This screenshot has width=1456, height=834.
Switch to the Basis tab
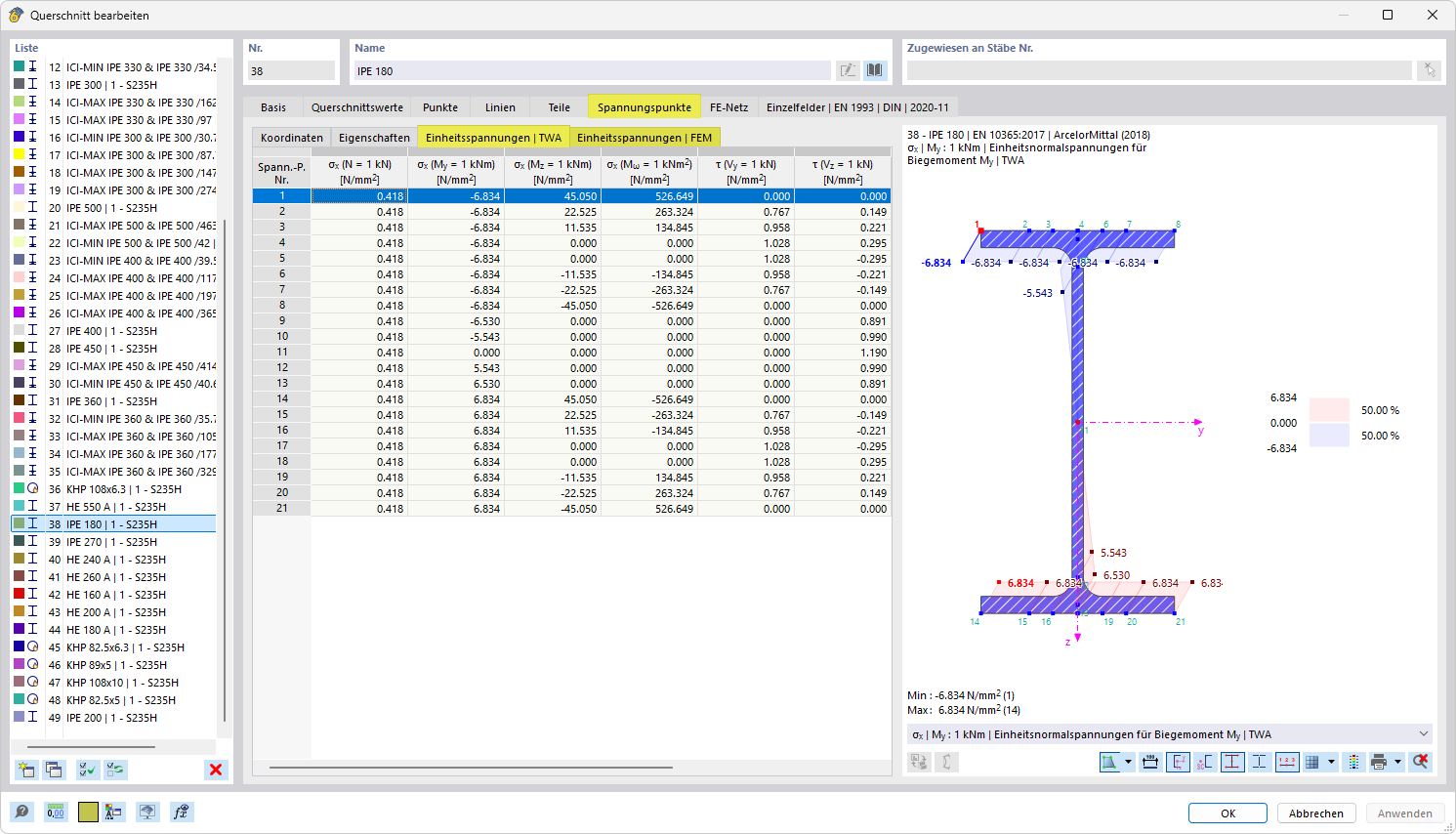point(273,107)
